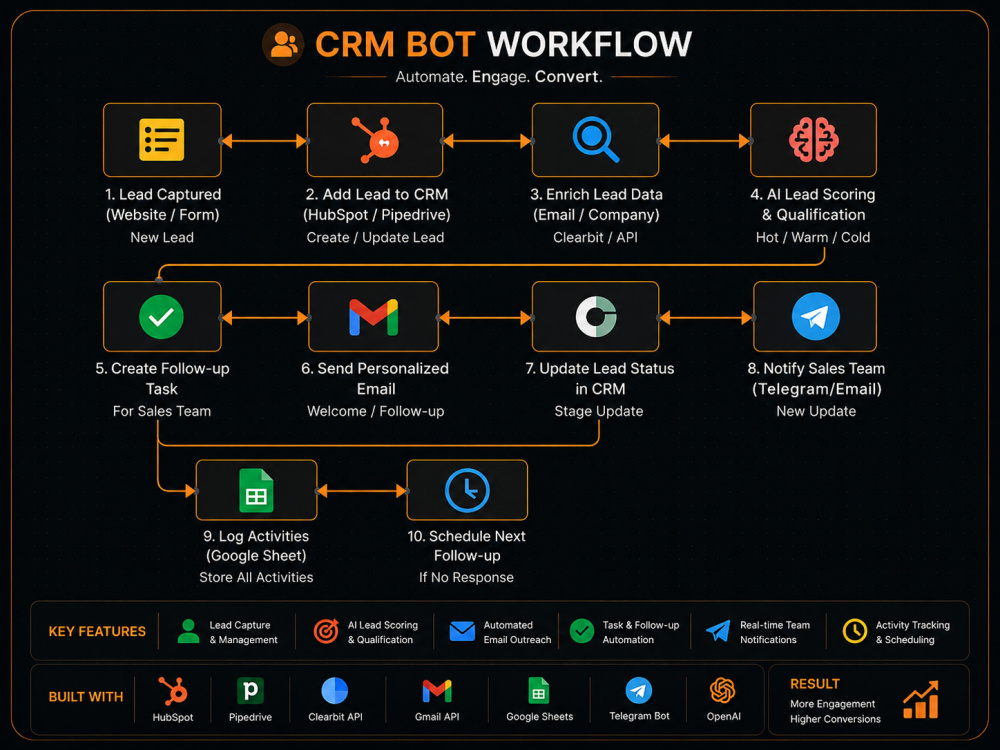Click 'Clearbit / API' subtitle under step 3
Screen dimensions: 1000x750
coord(595,237)
